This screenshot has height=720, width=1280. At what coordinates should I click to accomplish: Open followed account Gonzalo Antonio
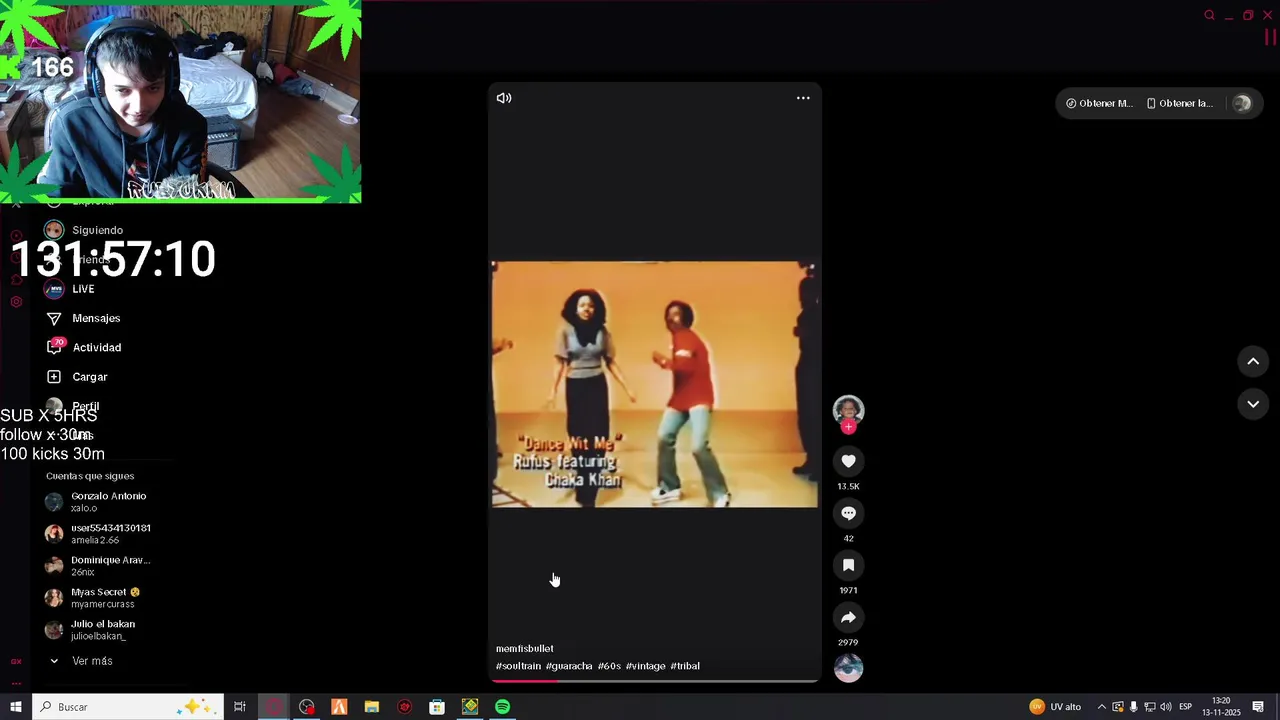[97, 502]
